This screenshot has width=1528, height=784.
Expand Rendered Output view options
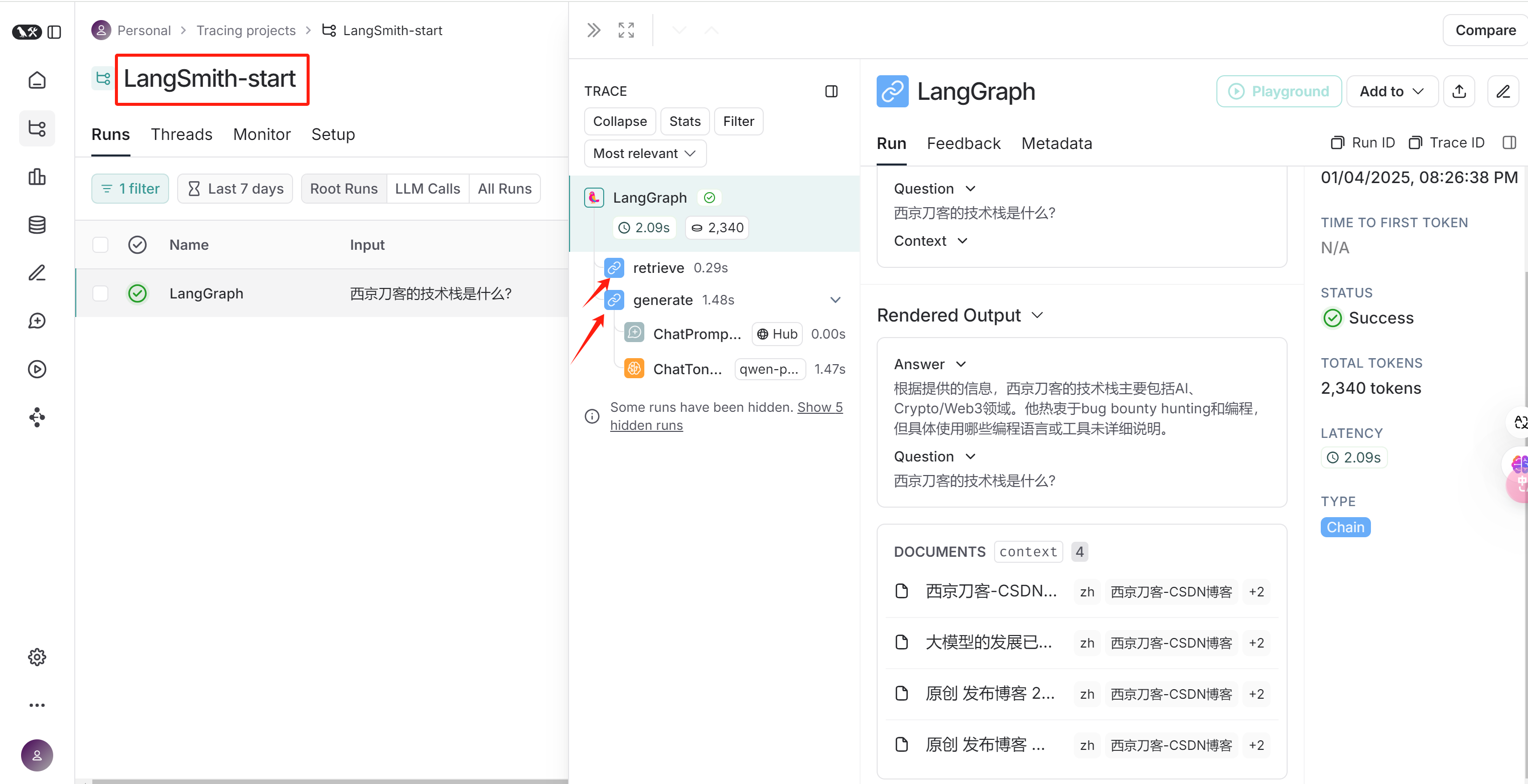click(1037, 316)
